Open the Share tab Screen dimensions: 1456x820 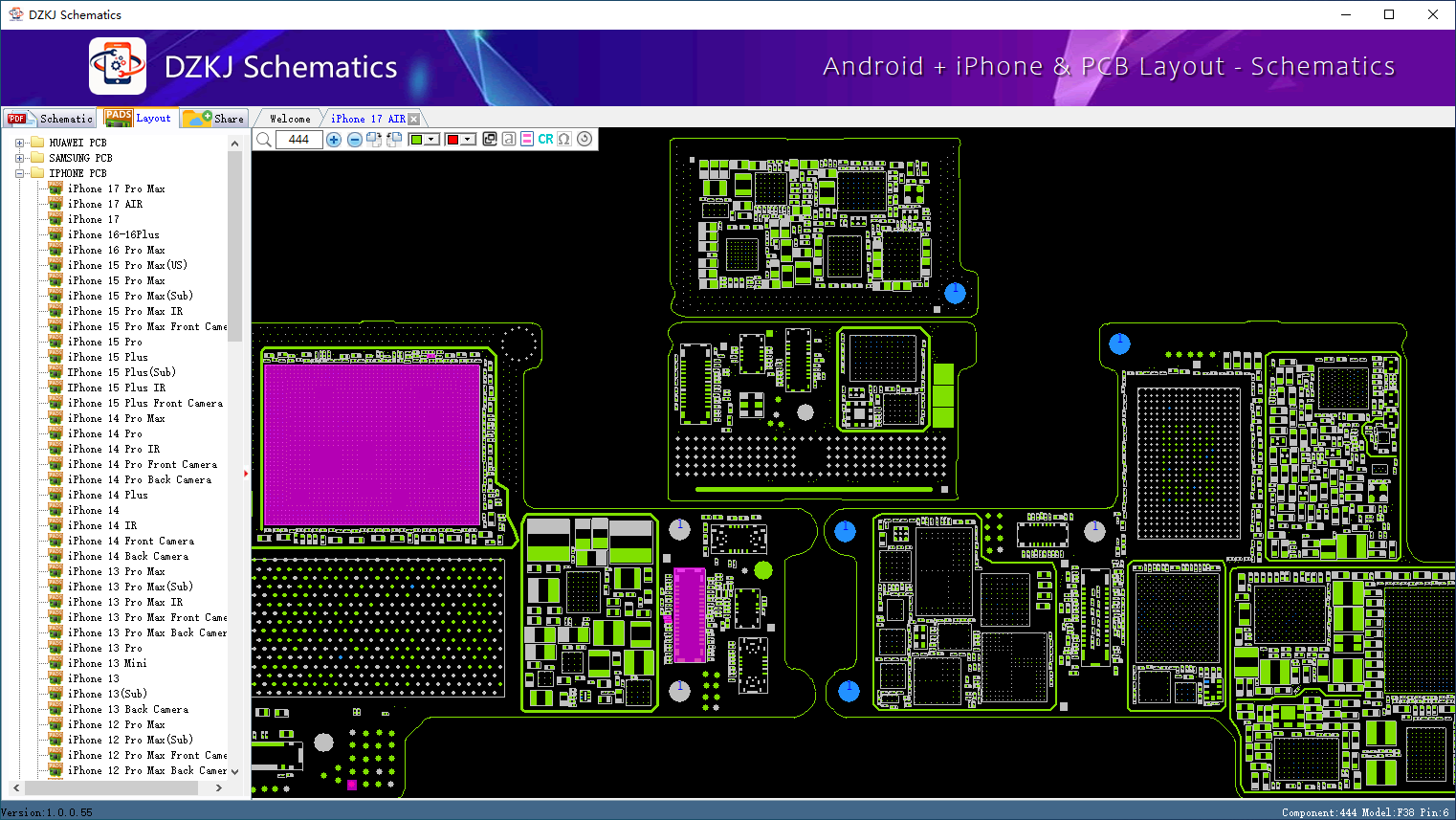[214, 119]
